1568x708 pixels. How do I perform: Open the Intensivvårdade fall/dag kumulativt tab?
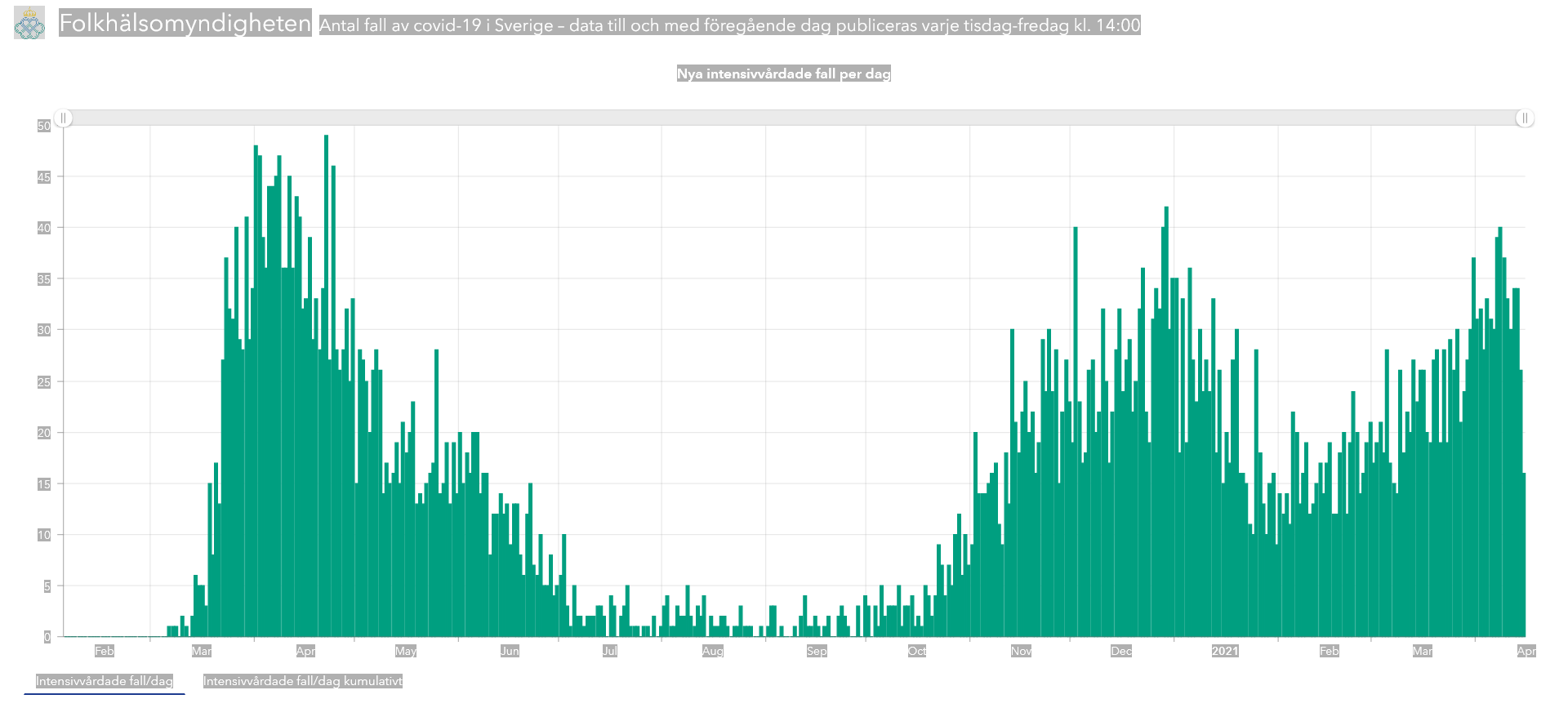(x=302, y=681)
